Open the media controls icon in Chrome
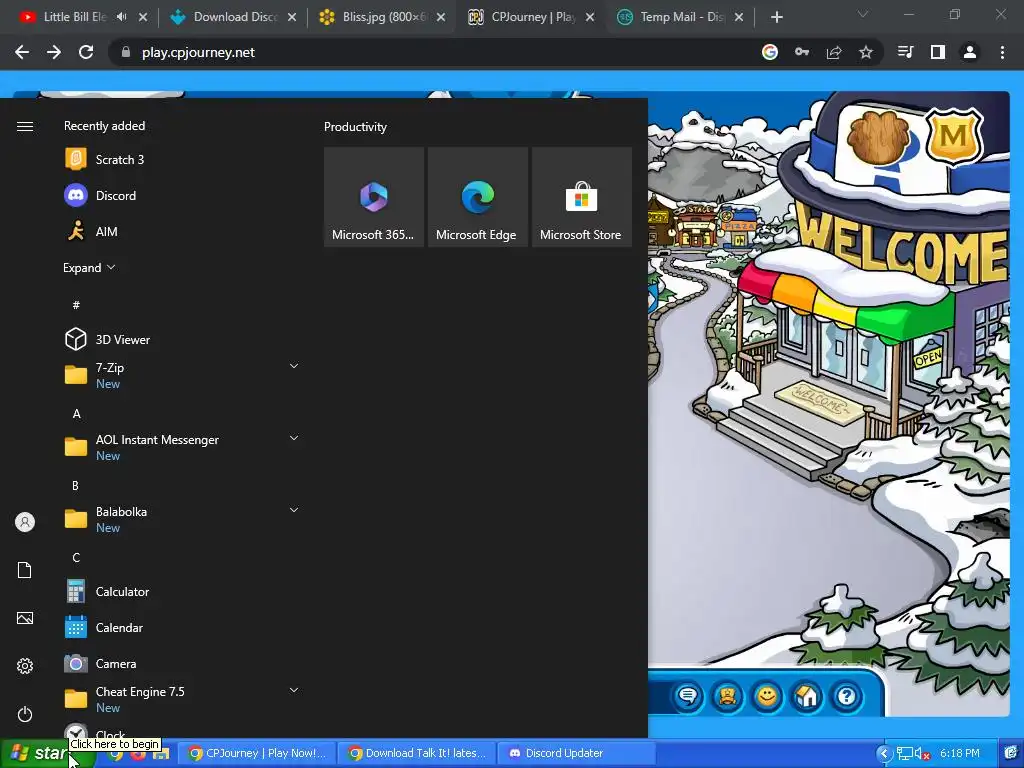This screenshot has width=1024, height=768. (x=906, y=52)
